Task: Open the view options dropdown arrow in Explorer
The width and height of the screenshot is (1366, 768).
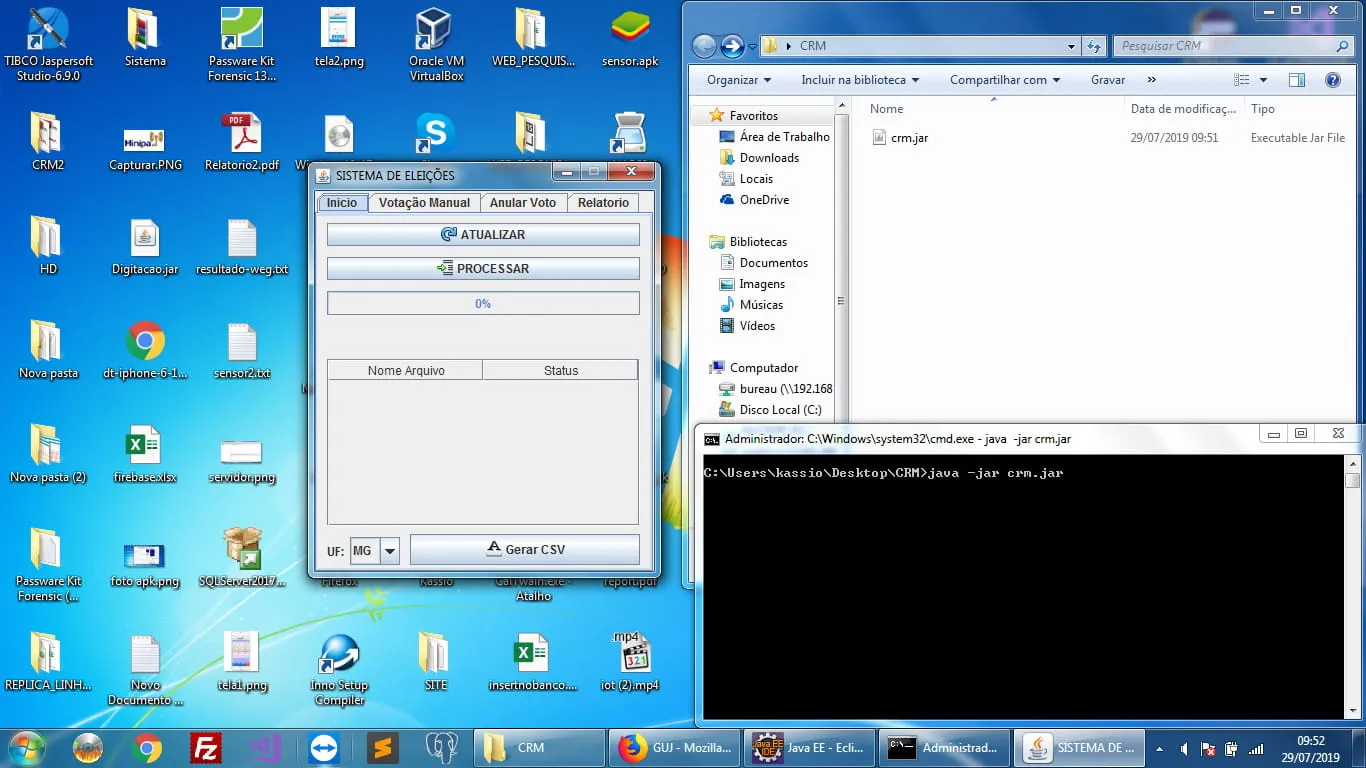Action: [x=1263, y=80]
